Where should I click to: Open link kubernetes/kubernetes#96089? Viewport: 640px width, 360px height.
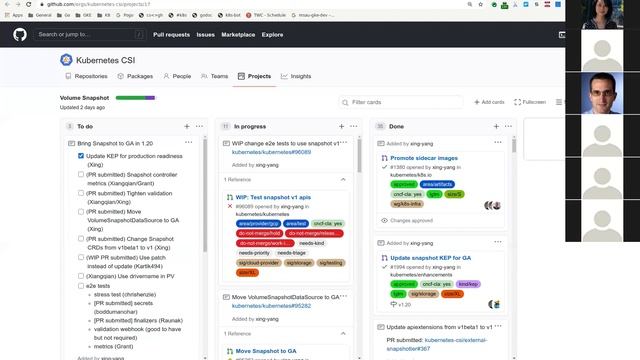(271, 152)
